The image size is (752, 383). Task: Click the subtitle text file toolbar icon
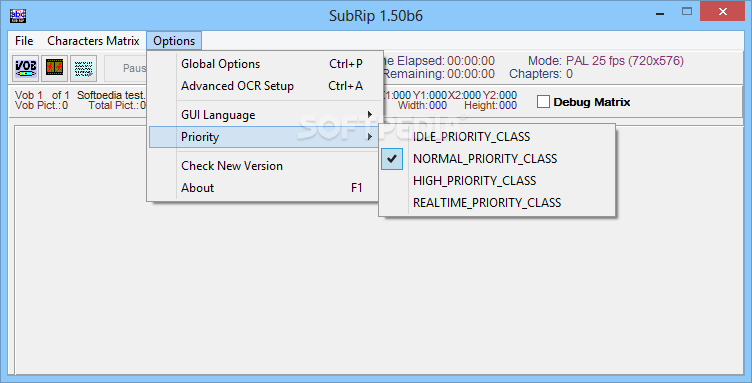coord(83,69)
